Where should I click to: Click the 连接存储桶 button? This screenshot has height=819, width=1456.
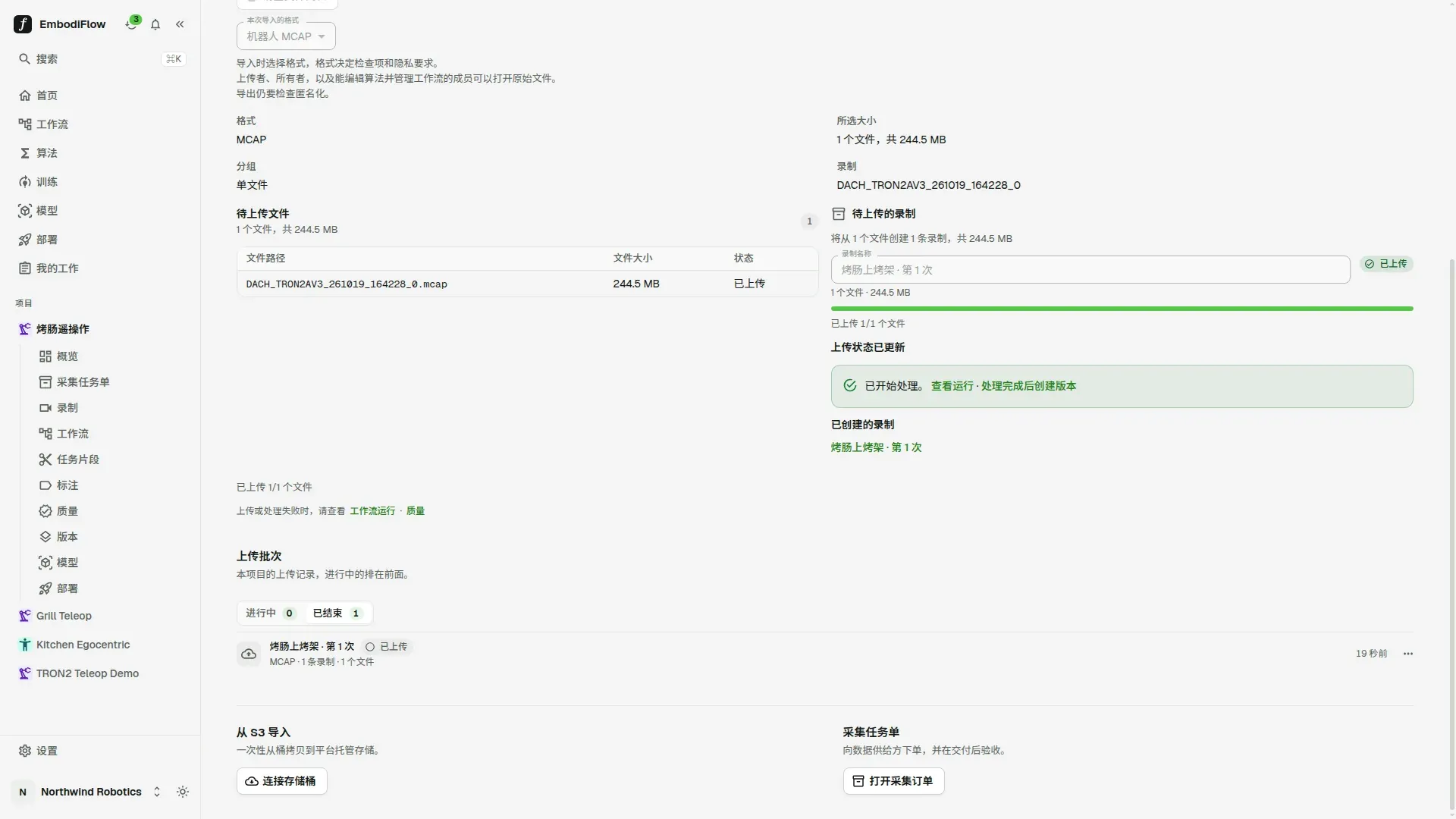[x=281, y=781]
